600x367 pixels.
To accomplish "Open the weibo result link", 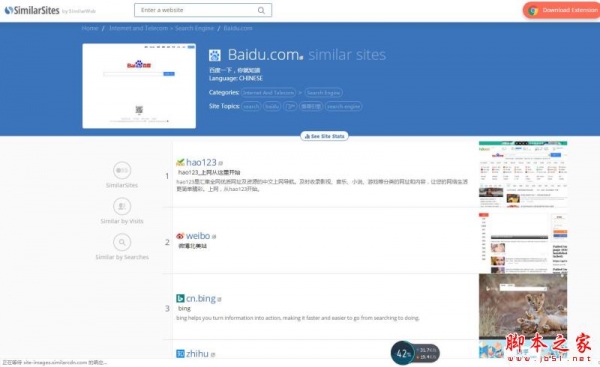I will [x=198, y=236].
